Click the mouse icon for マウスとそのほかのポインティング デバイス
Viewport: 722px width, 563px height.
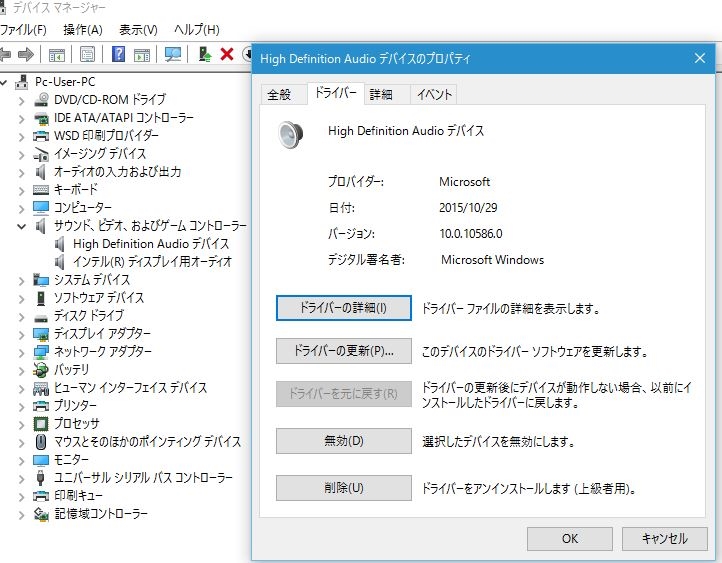(41, 441)
